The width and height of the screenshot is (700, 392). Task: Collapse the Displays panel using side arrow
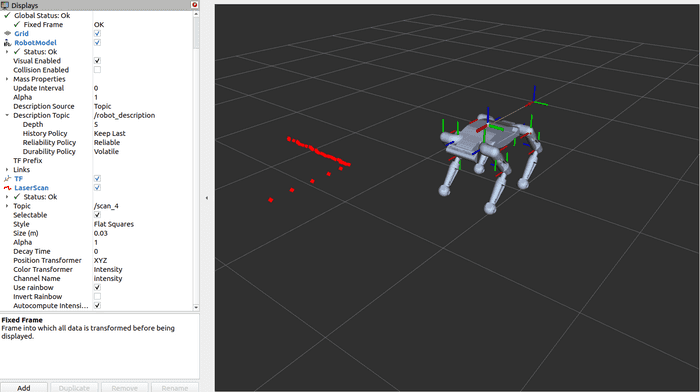207,198
